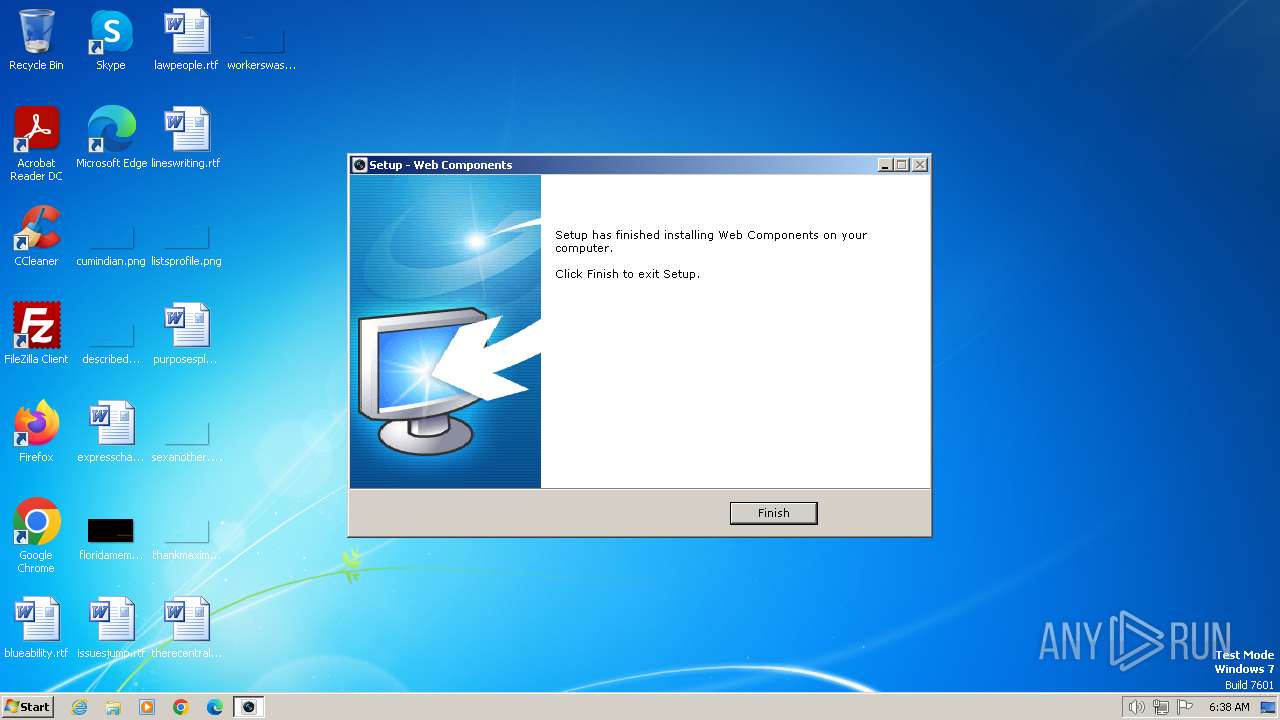This screenshot has height=720, width=1280.
Task: Select the Firefox desktop shortcut
Action: (x=36, y=432)
